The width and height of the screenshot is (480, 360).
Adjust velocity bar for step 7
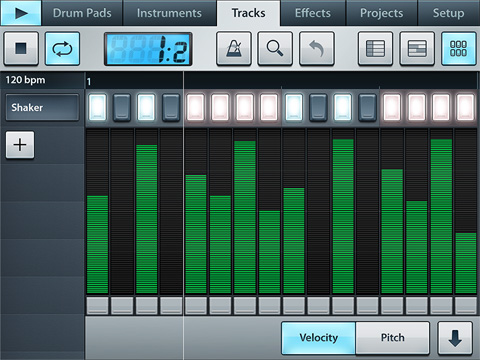245,217
